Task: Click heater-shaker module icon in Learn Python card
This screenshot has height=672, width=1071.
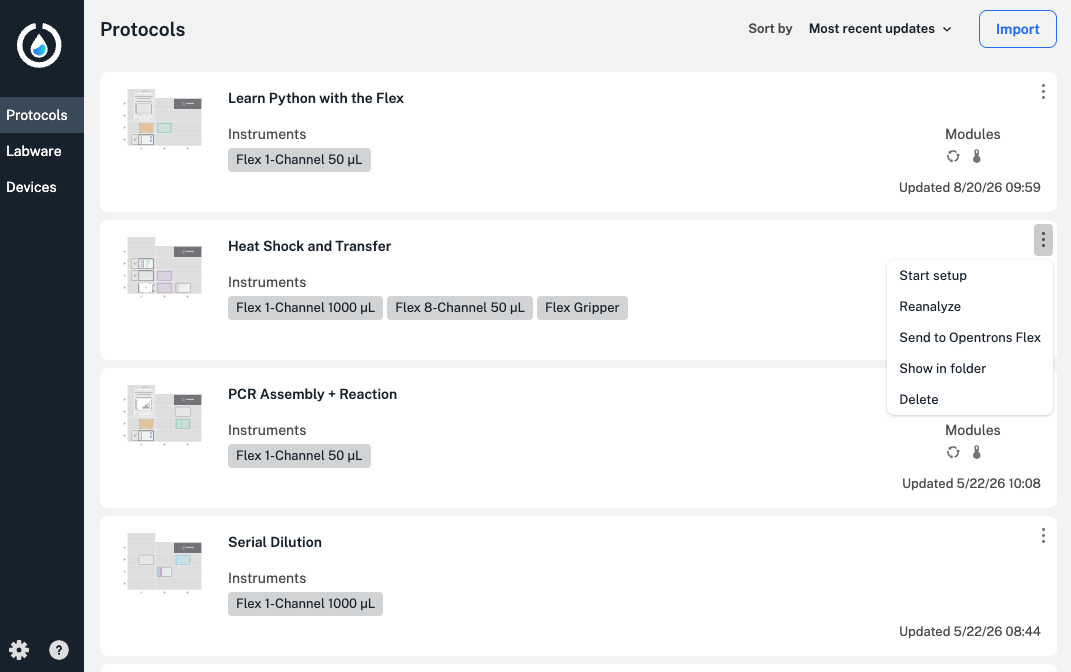Action: (x=953, y=156)
